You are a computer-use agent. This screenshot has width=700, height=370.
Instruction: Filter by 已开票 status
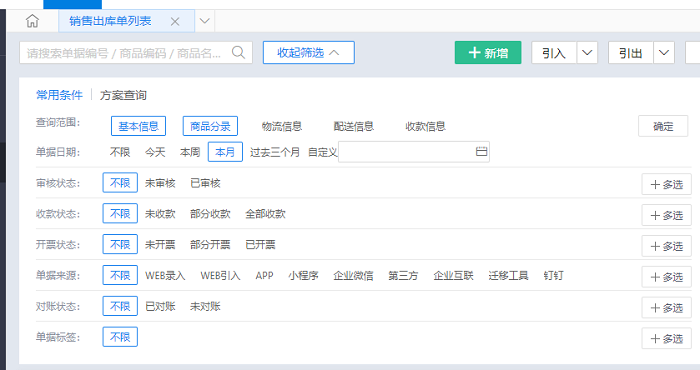(x=260, y=245)
